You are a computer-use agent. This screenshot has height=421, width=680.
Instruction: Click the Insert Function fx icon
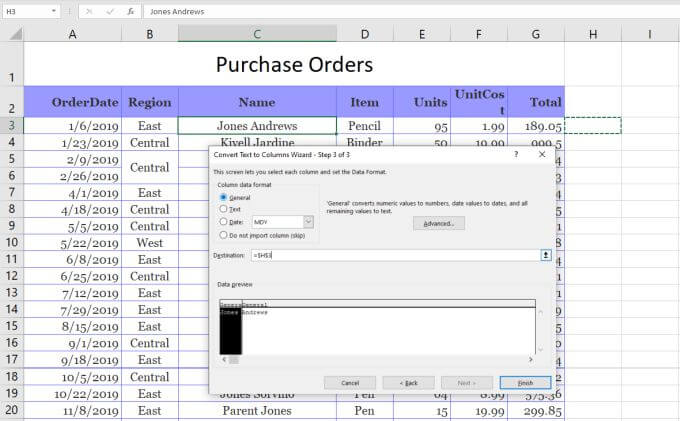pos(130,11)
